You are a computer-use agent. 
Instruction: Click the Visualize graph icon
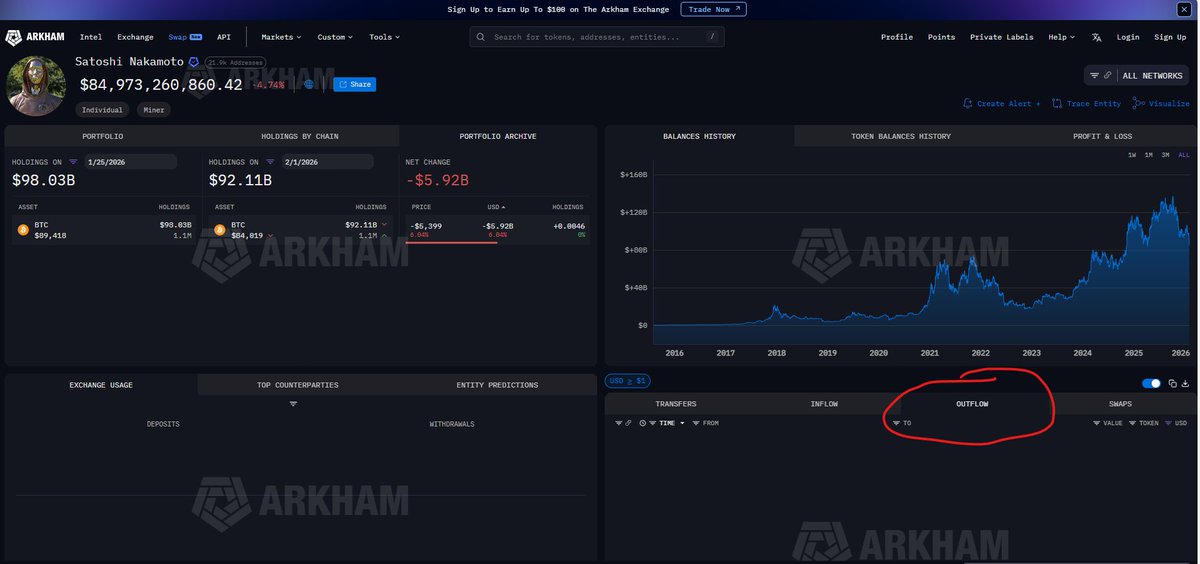pos(1138,103)
